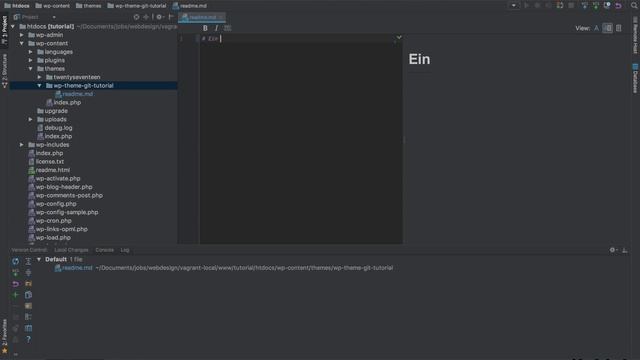Select license.txt in the project tree
This screenshot has height=360, width=640.
(x=49, y=162)
